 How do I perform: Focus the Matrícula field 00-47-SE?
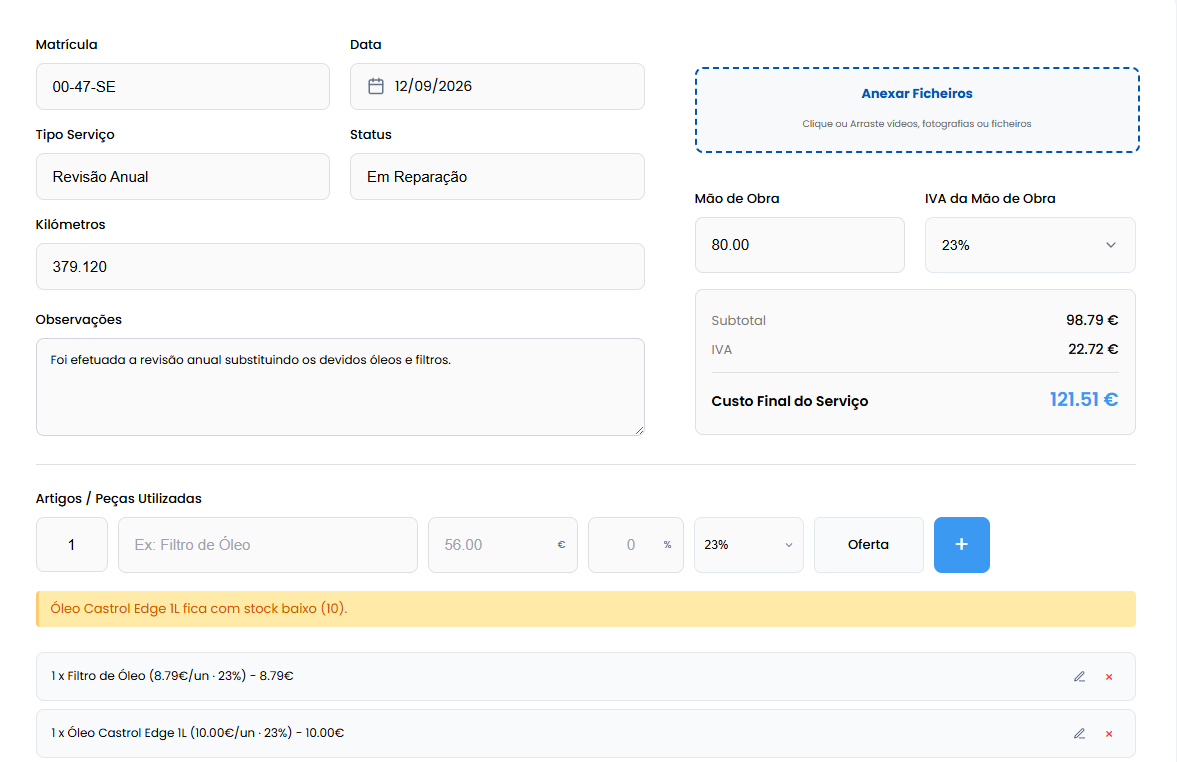coord(182,86)
